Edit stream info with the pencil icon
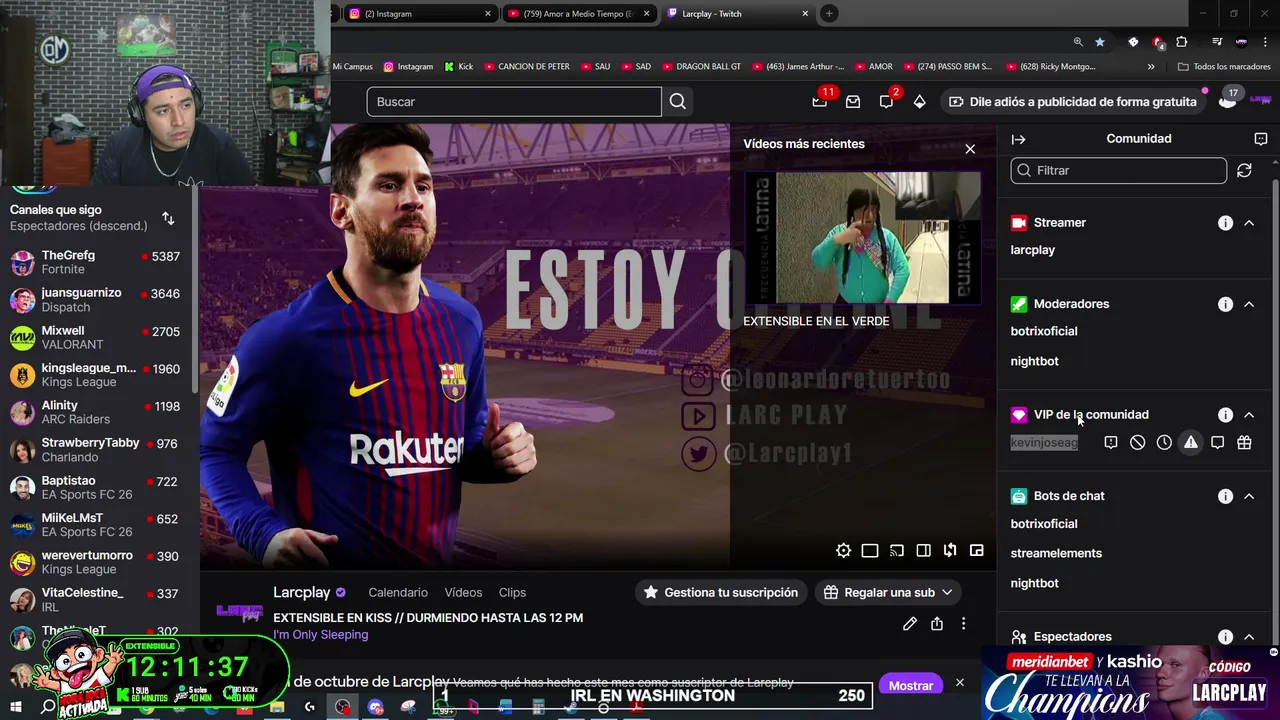This screenshot has width=1280, height=720. (910, 624)
